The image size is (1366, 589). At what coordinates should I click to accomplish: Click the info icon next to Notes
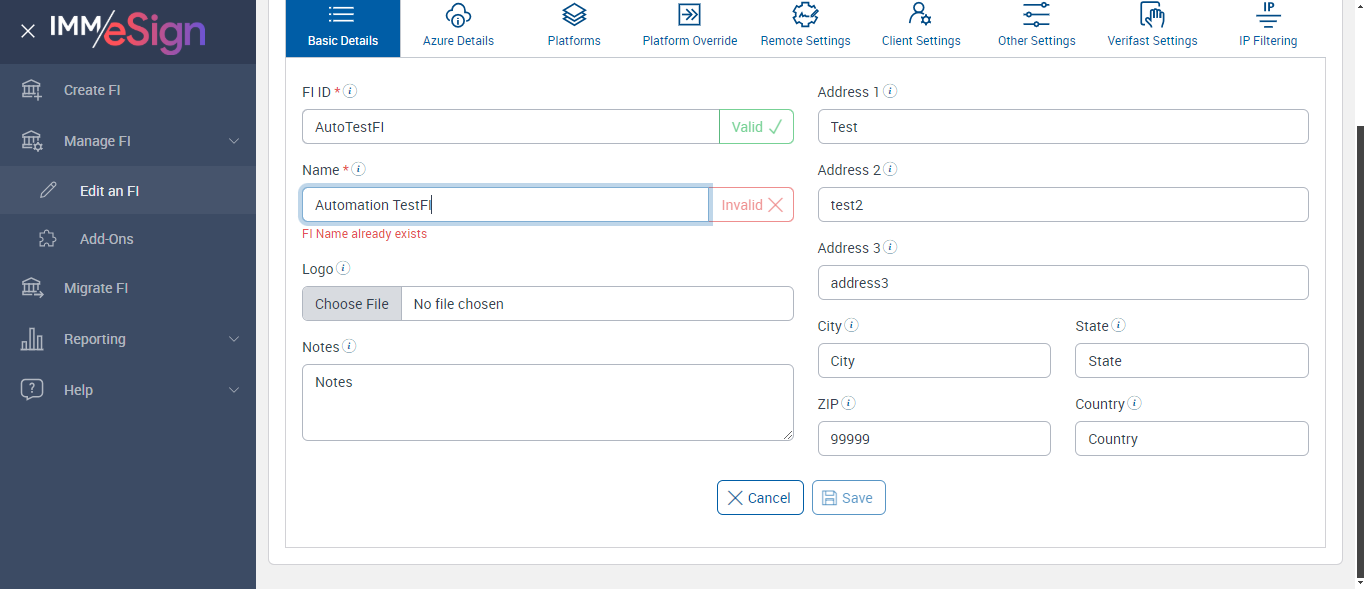tap(349, 346)
